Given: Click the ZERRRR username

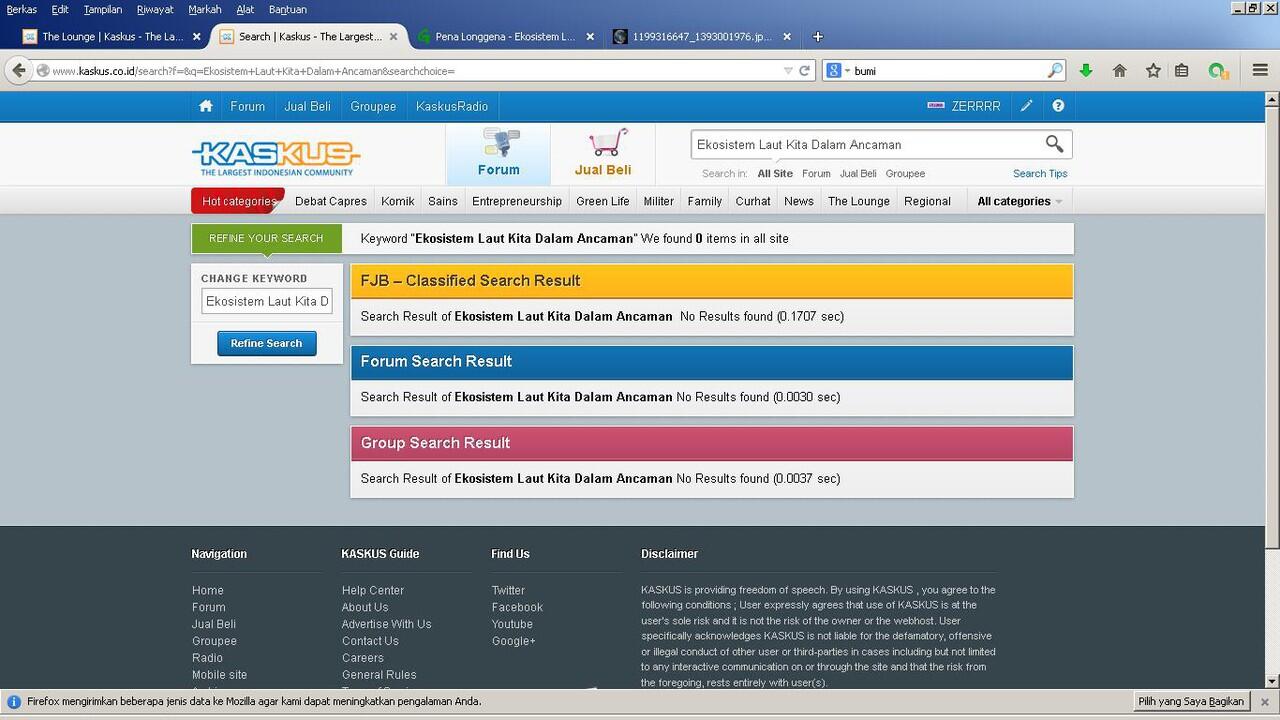Looking at the screenshot, I should (976, 106).
